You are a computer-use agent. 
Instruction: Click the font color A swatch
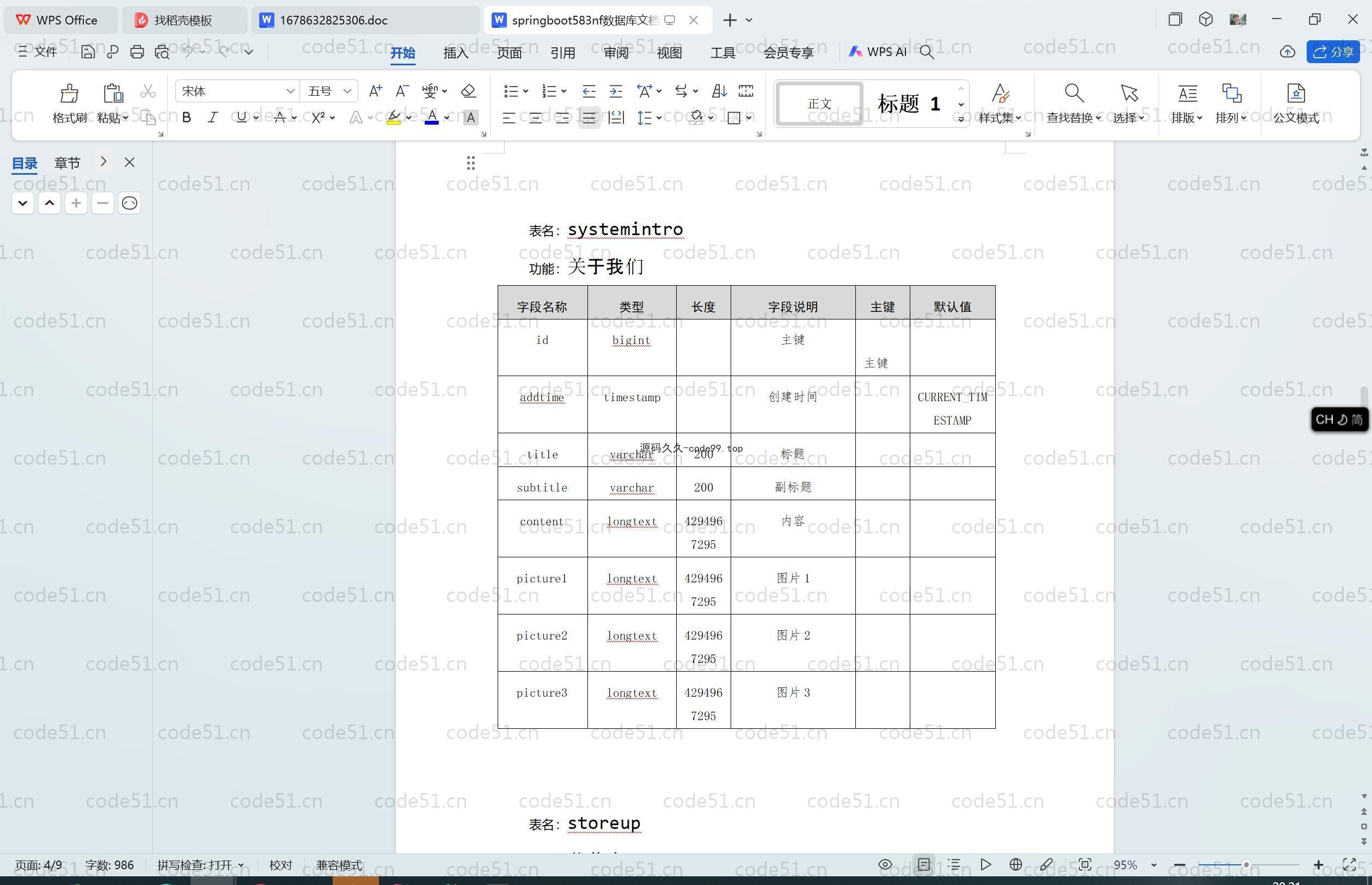[x=432, y=118]
